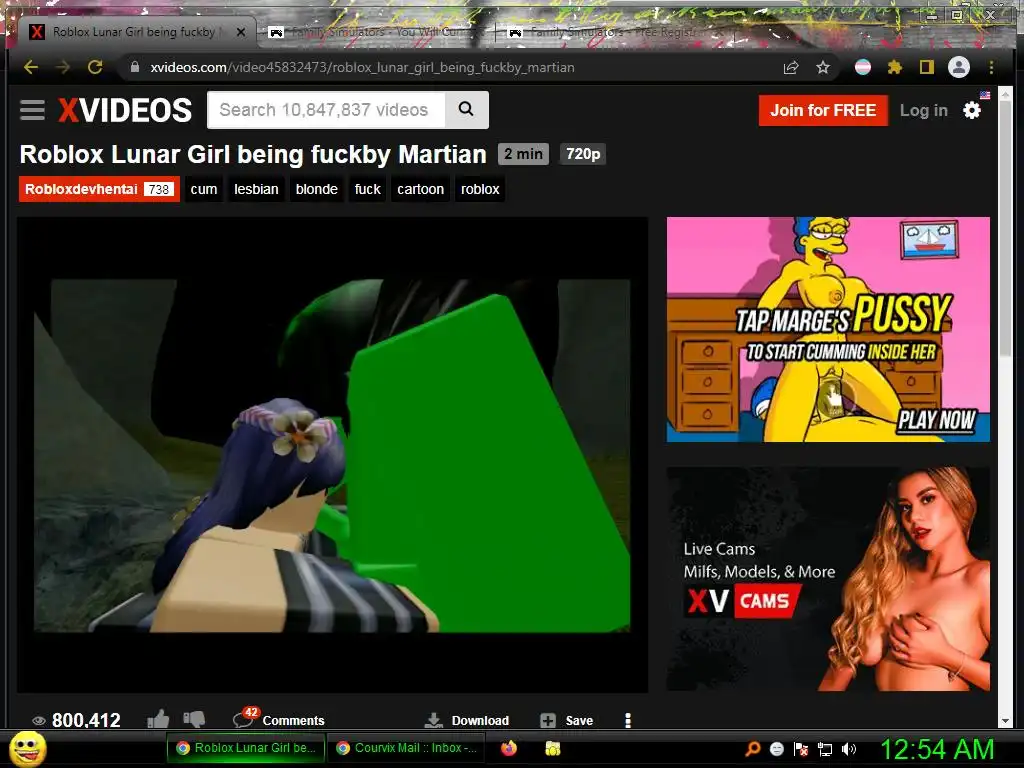The image size is (1024, 768).
Task: Open more options dots beside Save
Action: pyautogui.click(x=628, y=720)
